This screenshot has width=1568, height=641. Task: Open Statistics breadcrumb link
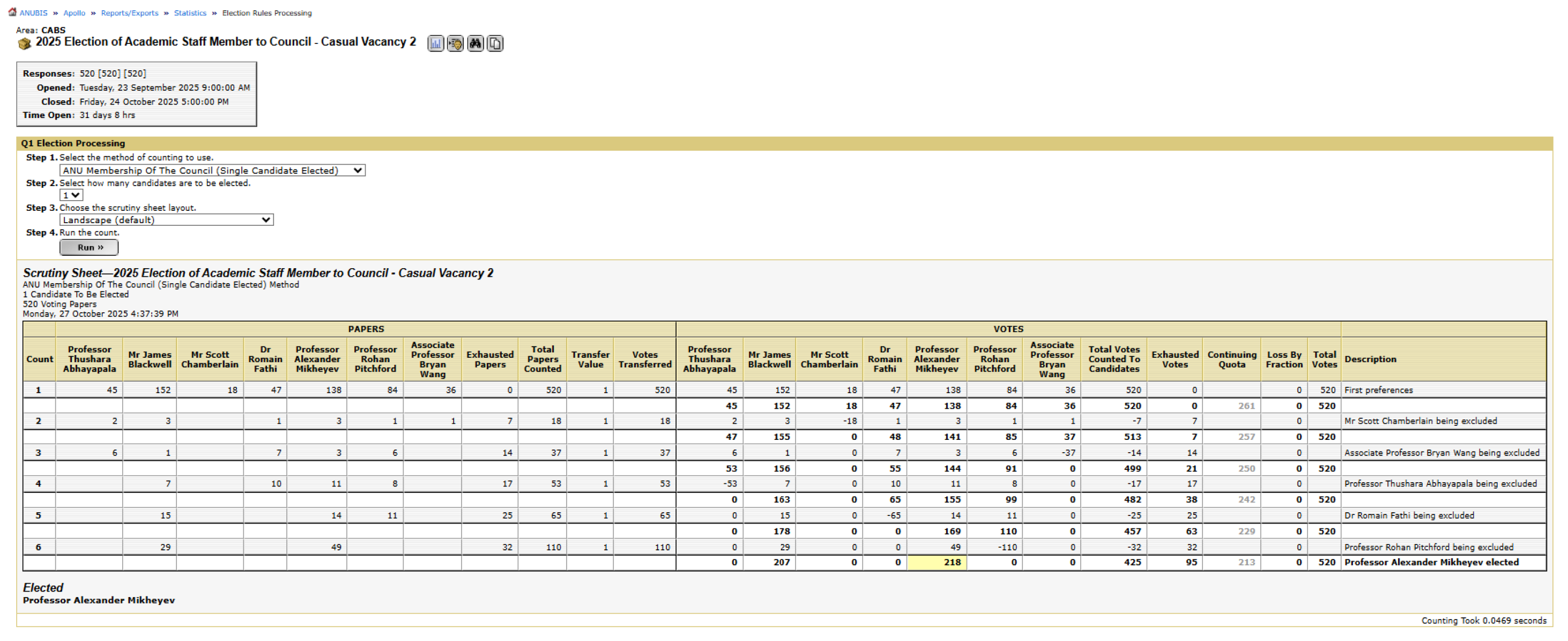[190, 13]
